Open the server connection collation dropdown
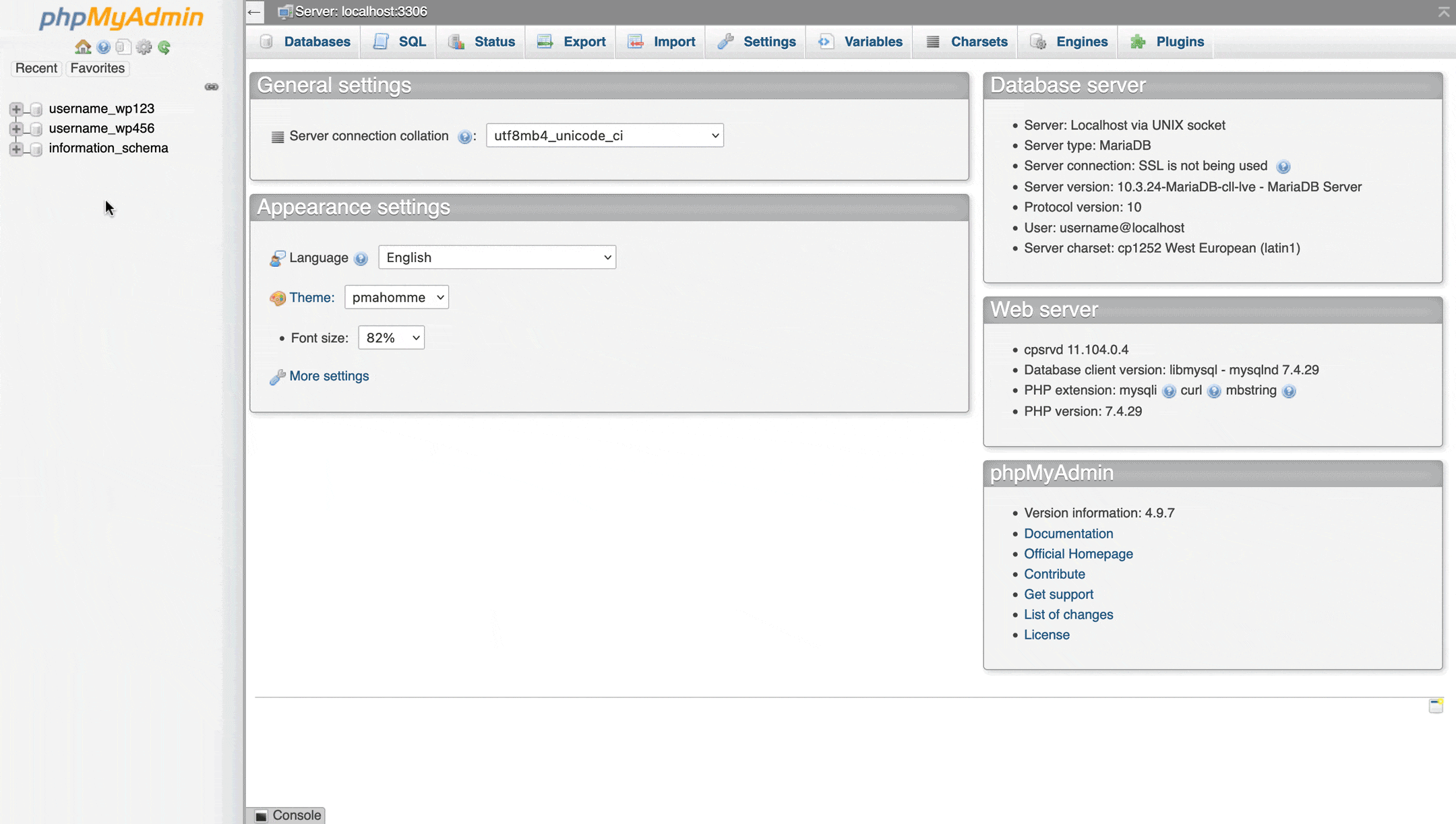This screenshot has height=824, width=1456. [x=604, y=135]
